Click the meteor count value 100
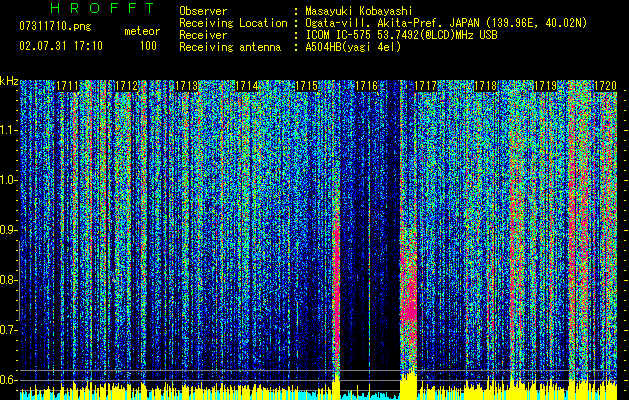The height and width of the screenshot is (400, 629). point(148,46)
